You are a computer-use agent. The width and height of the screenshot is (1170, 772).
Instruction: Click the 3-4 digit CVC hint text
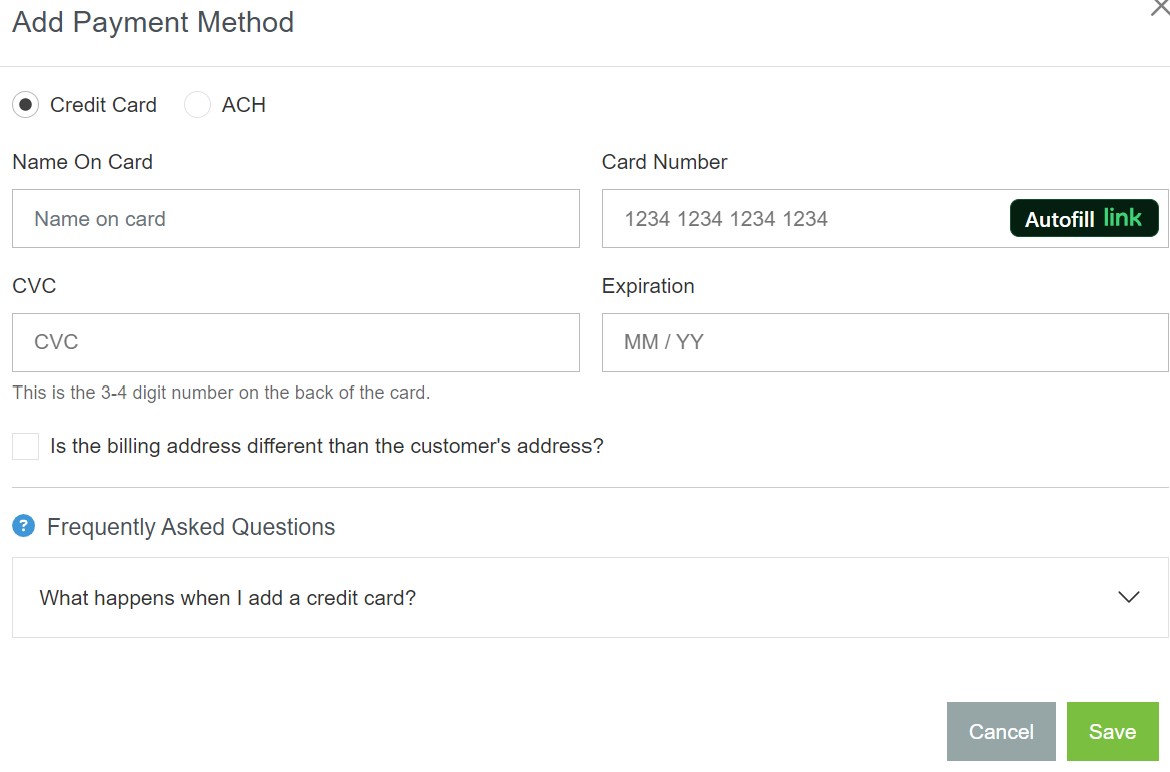[221, 393]
